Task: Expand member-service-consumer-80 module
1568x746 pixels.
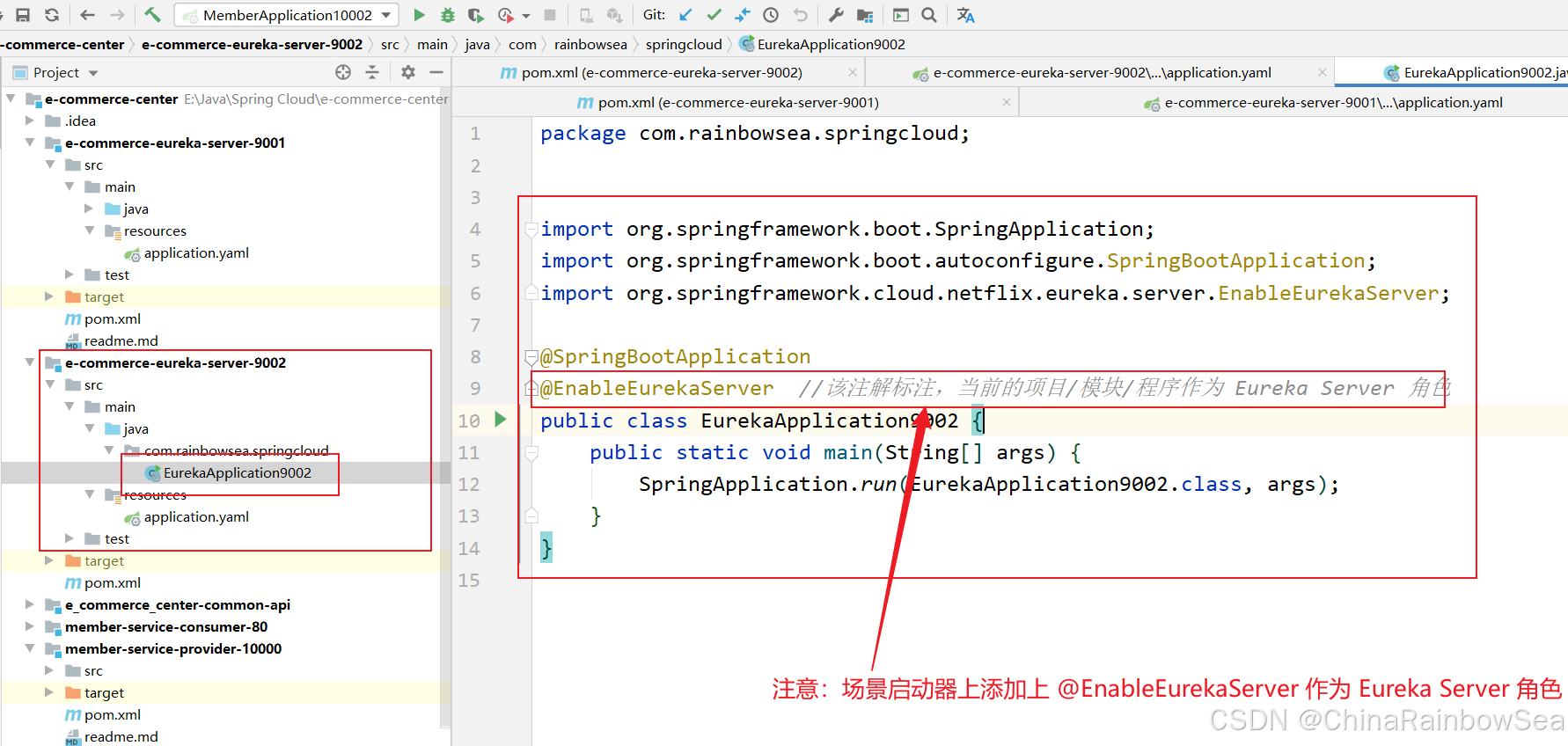Action: [x=30, y=626]
